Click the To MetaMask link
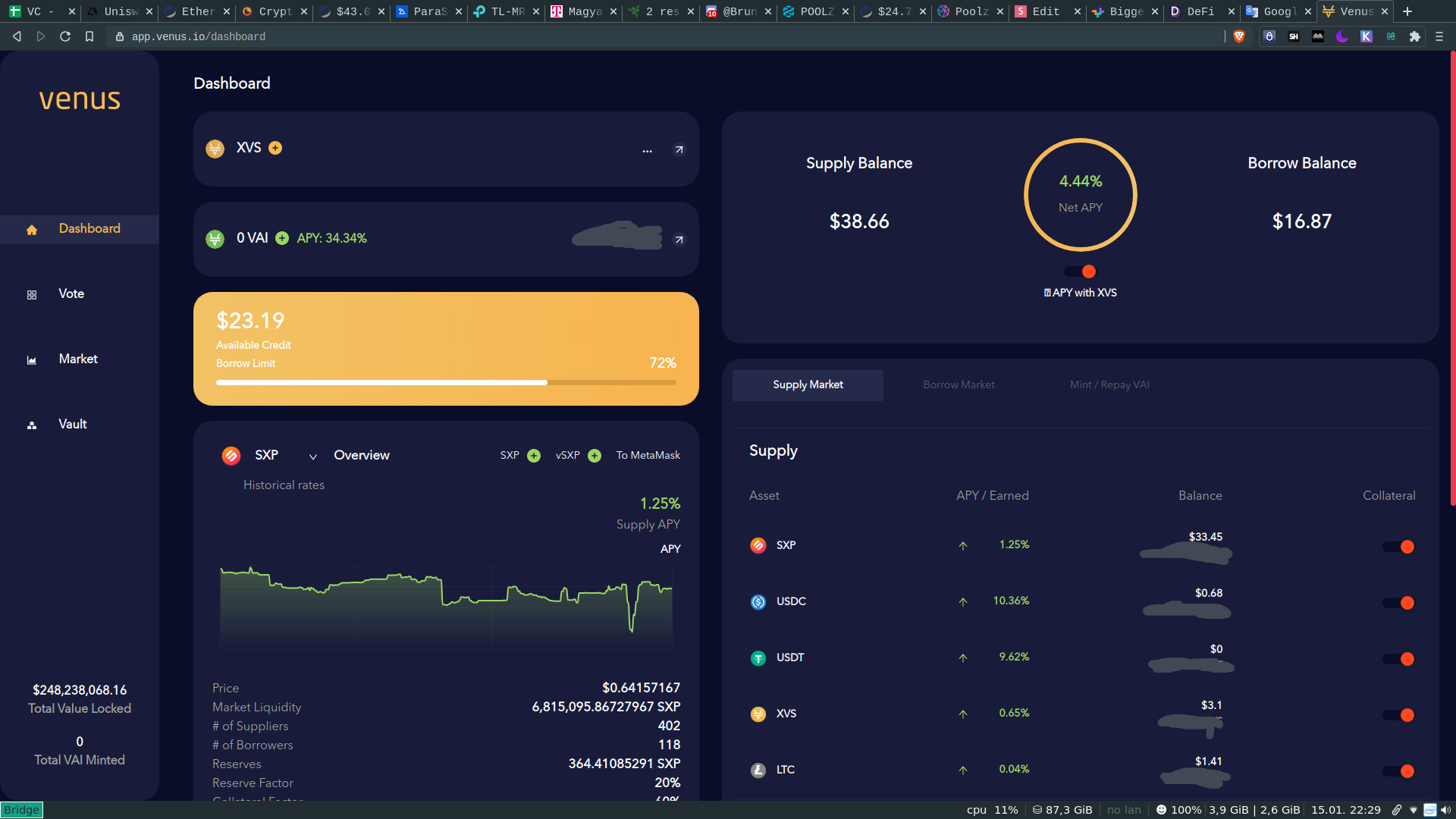The height and width of the screenshot is (819, 1456). [648, 455]
